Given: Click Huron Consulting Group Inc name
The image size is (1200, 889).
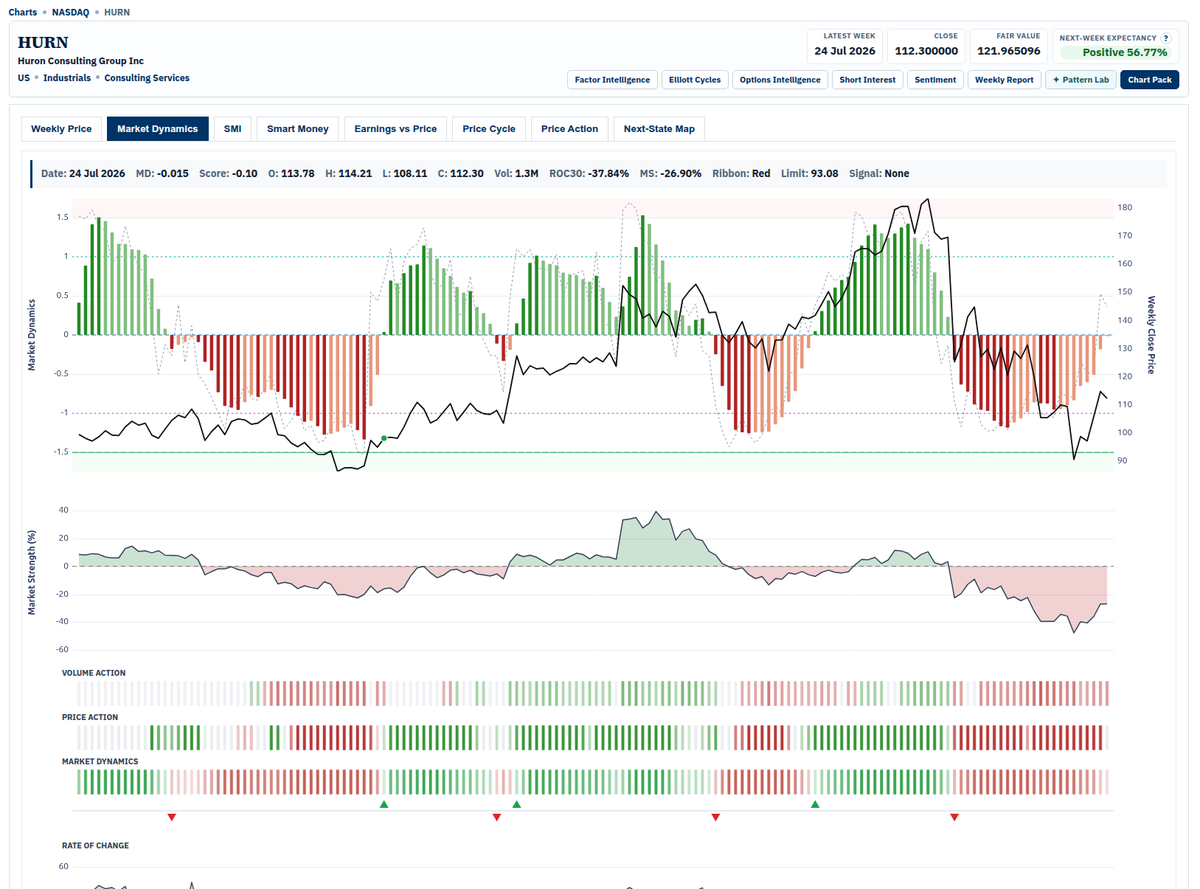Looking at the screenshot, I should pyautogui.click(x=81, y=61).
